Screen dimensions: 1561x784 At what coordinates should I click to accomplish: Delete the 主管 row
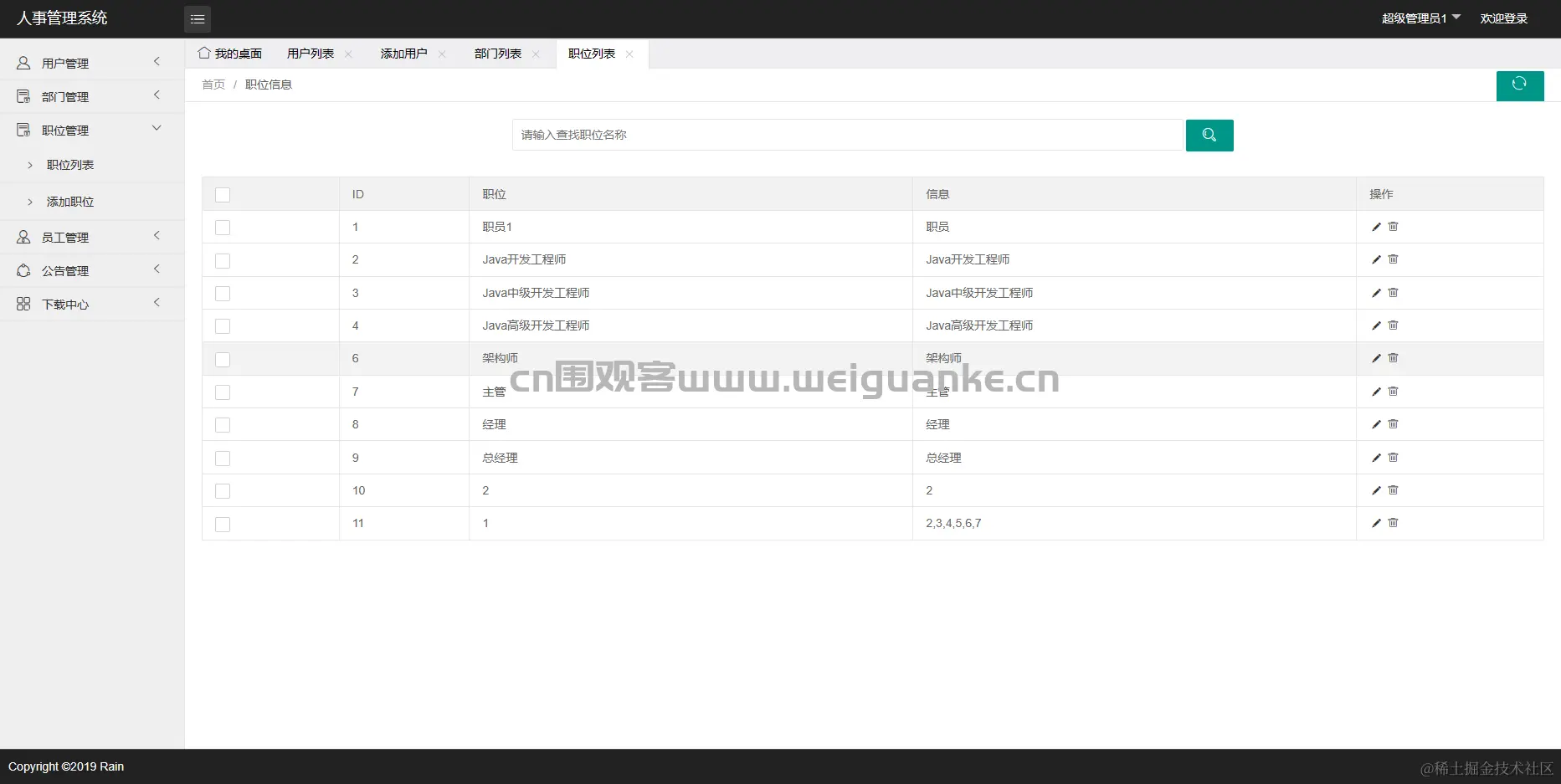1394,392
